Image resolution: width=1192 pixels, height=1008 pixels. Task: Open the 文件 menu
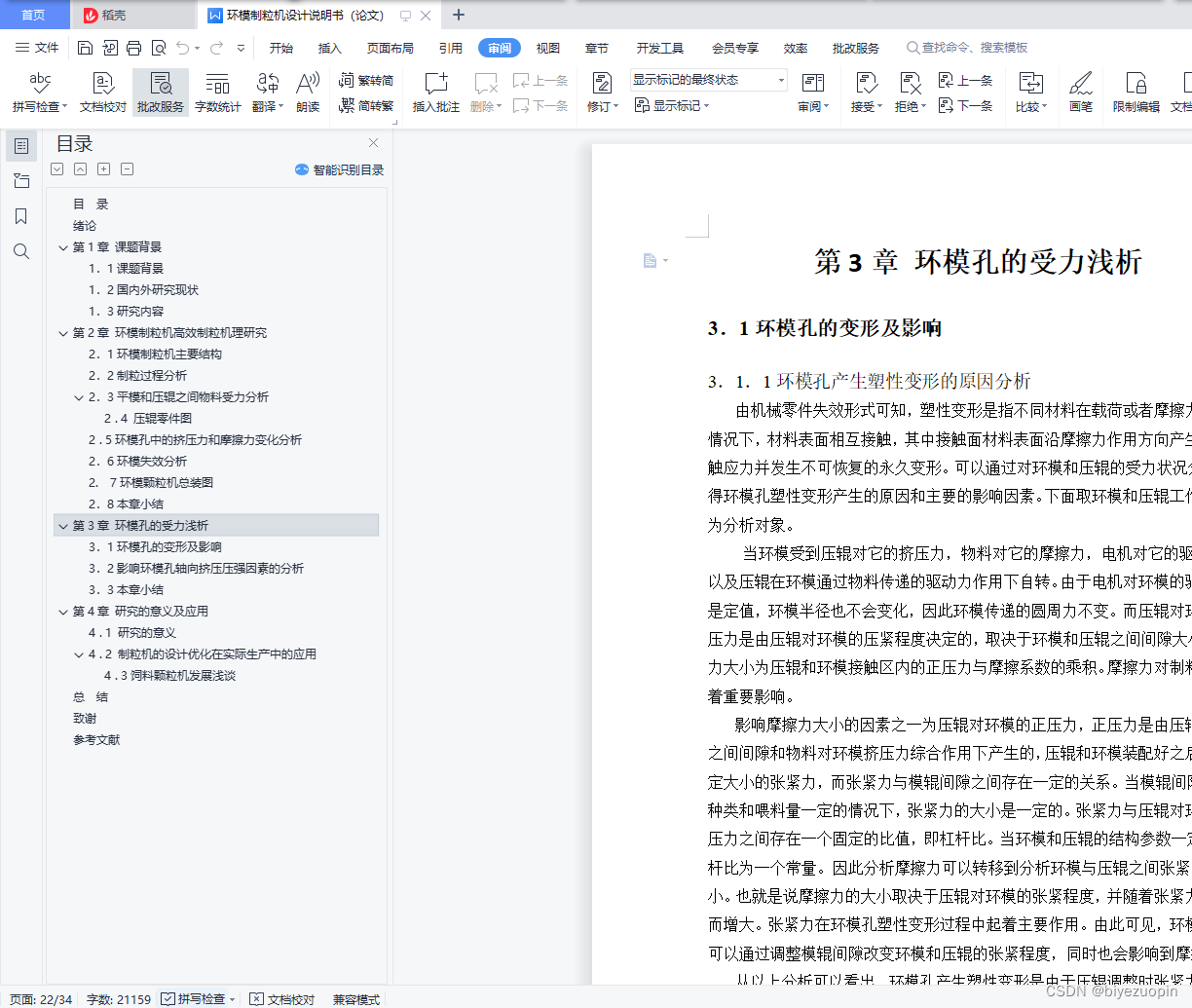pyautogui.click(x=37, y=48)
